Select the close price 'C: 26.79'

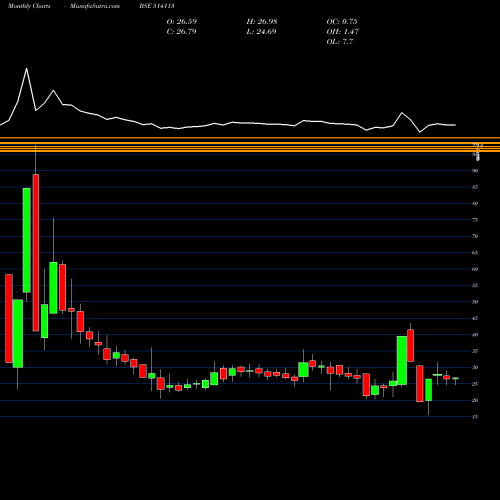[181, 32]
